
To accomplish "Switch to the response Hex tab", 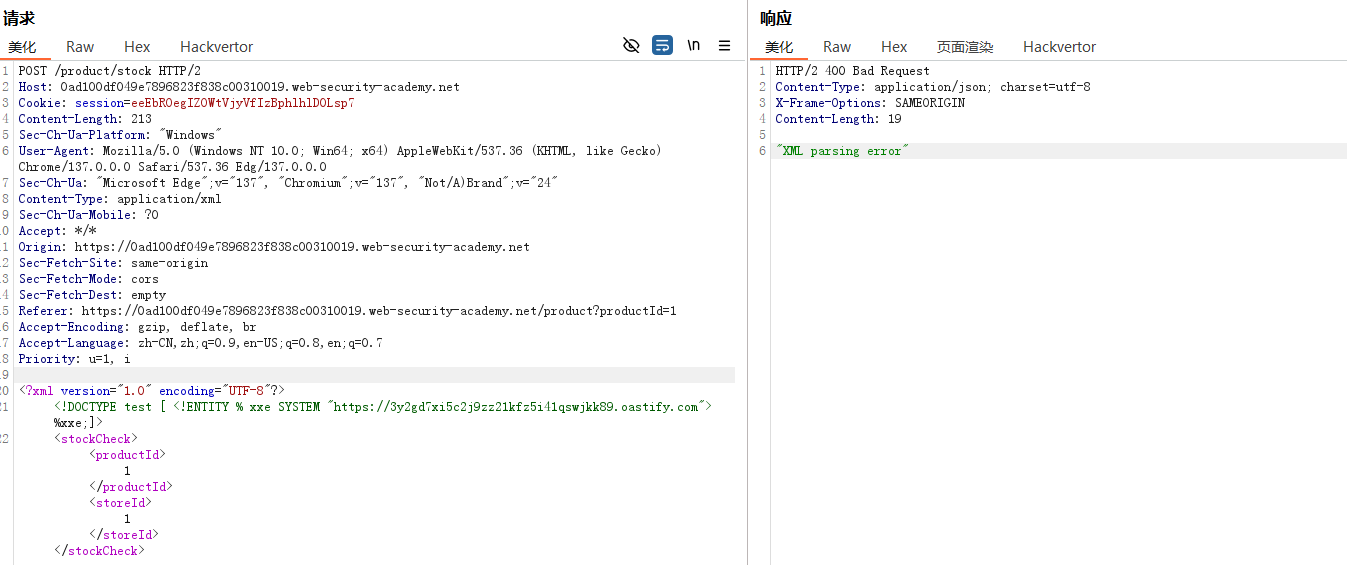I will (894, 47).
